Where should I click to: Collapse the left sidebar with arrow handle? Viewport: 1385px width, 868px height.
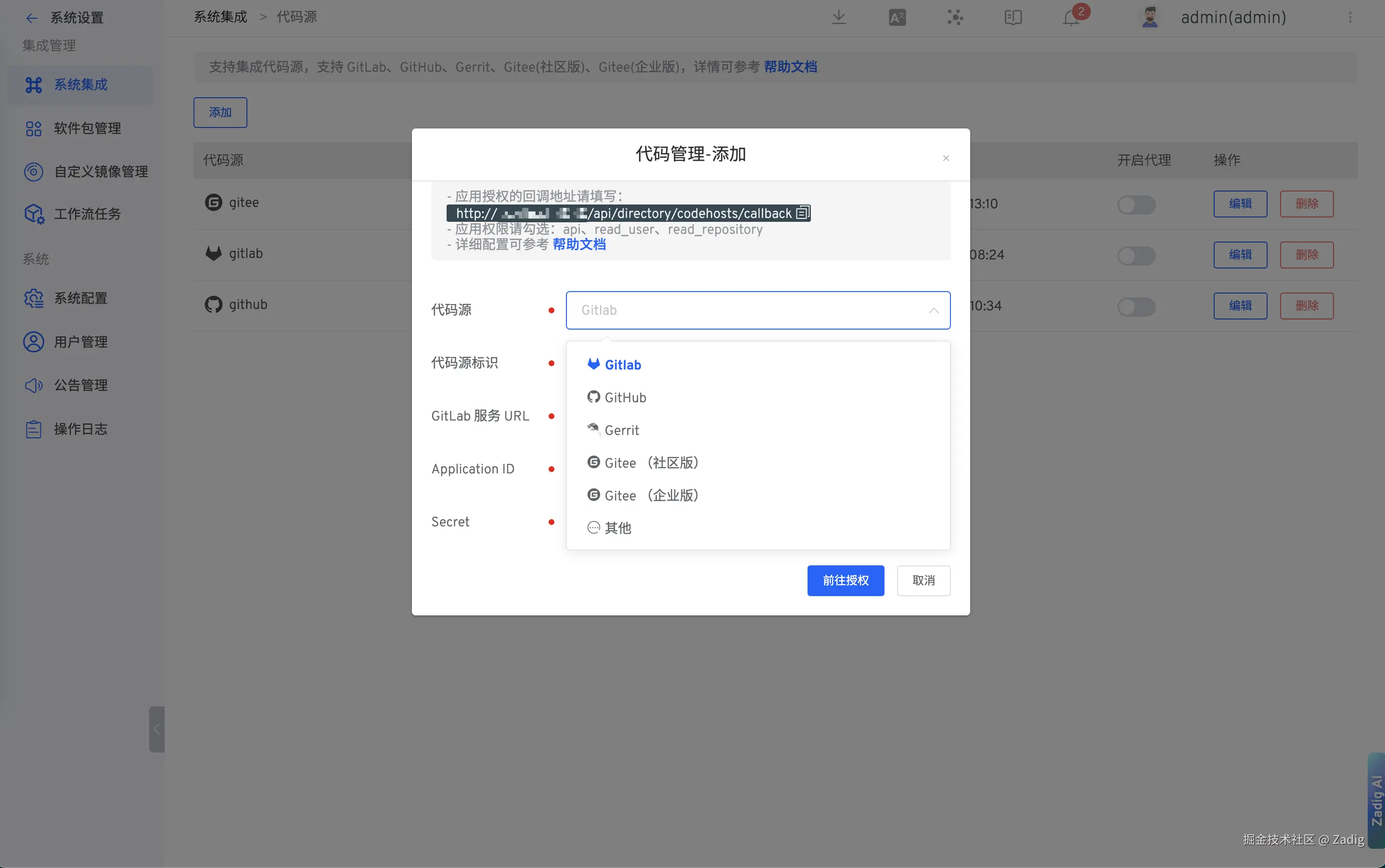click(x=157, y=729)
